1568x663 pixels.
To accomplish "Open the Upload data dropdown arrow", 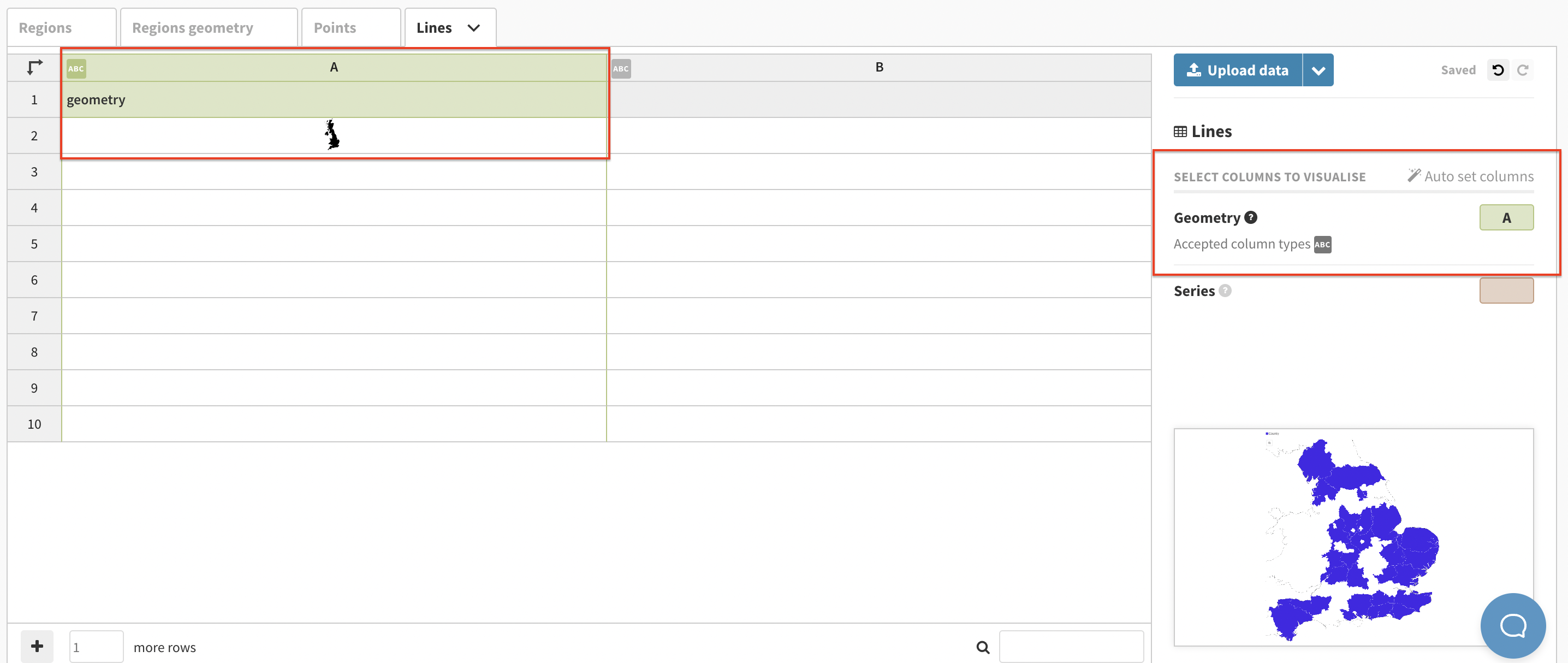I will (x=1318, y=70).
